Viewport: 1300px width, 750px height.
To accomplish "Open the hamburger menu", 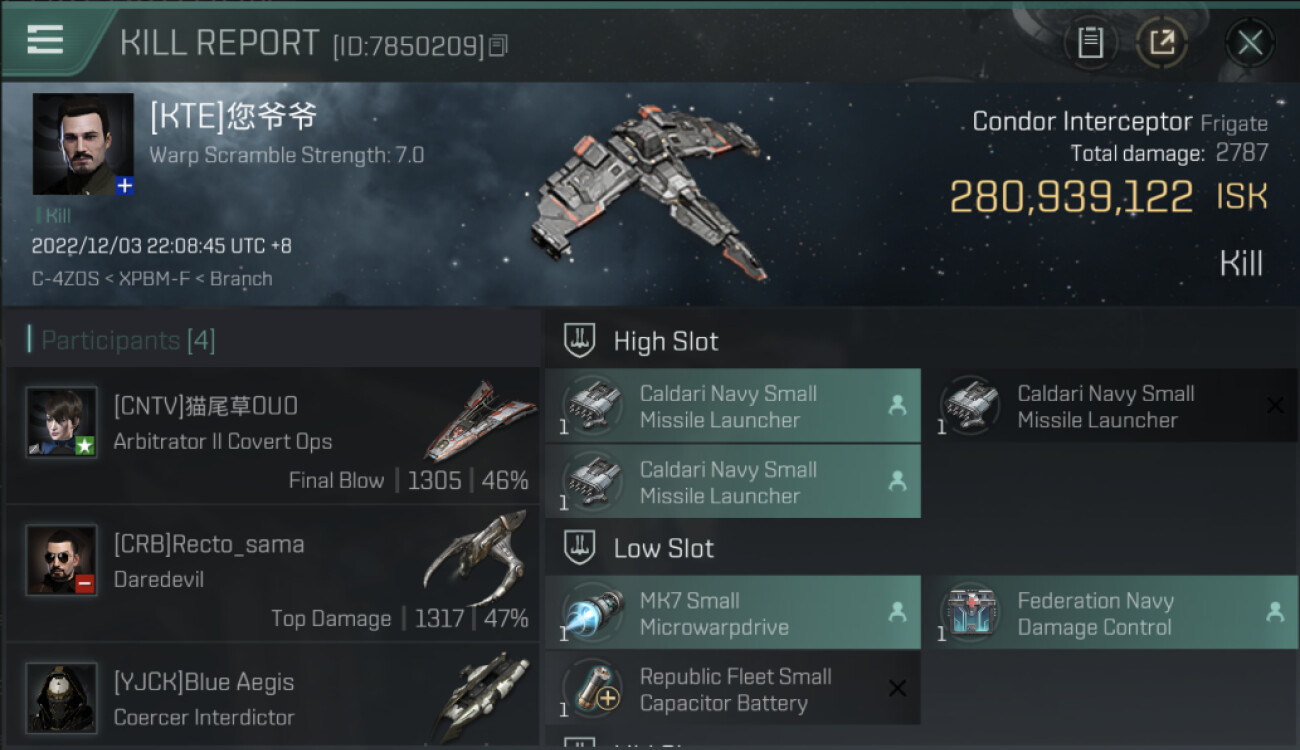I will click(46, 40).
